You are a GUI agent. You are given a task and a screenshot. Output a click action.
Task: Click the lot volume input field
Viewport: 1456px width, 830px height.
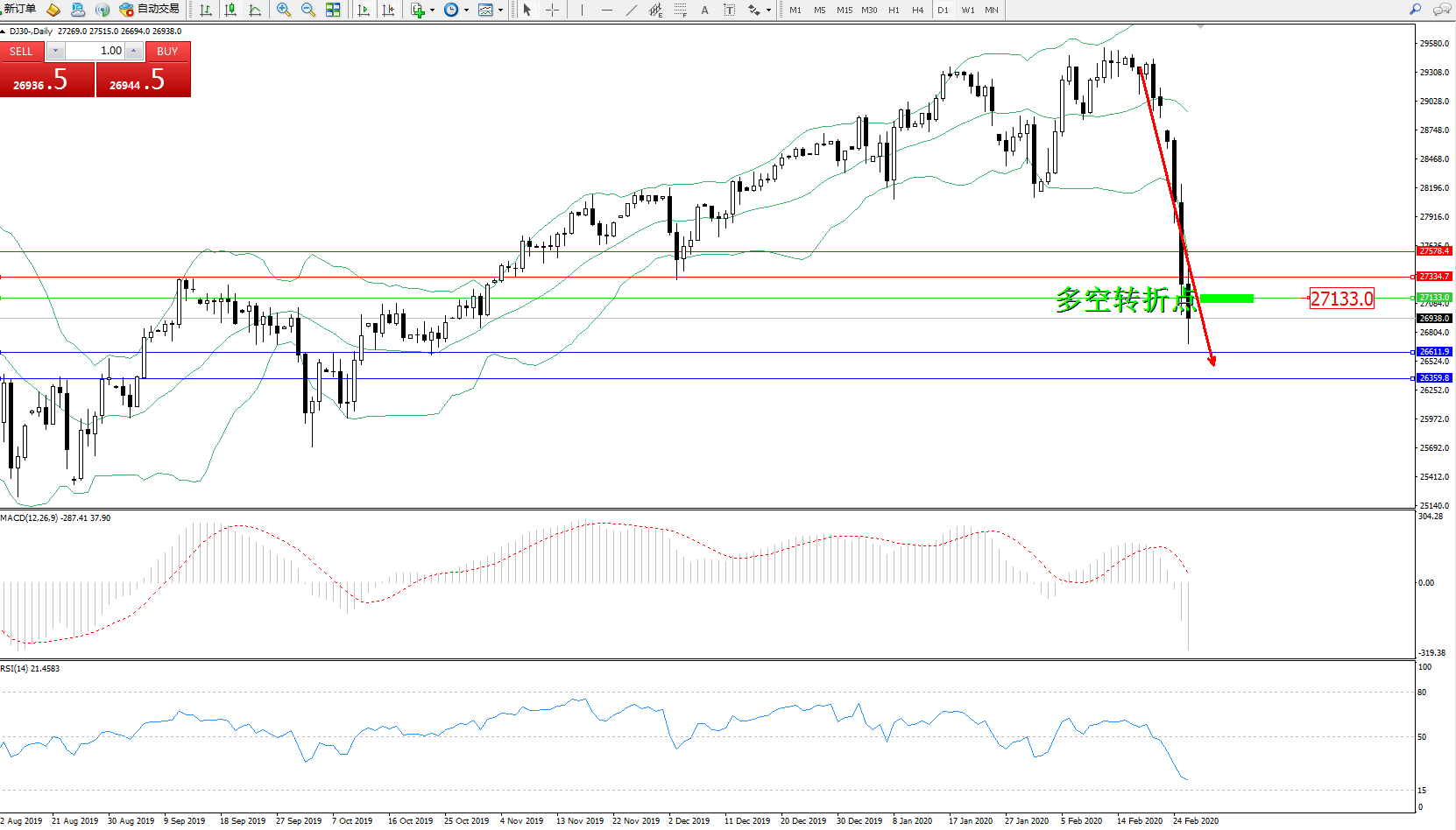click(95, 52)
